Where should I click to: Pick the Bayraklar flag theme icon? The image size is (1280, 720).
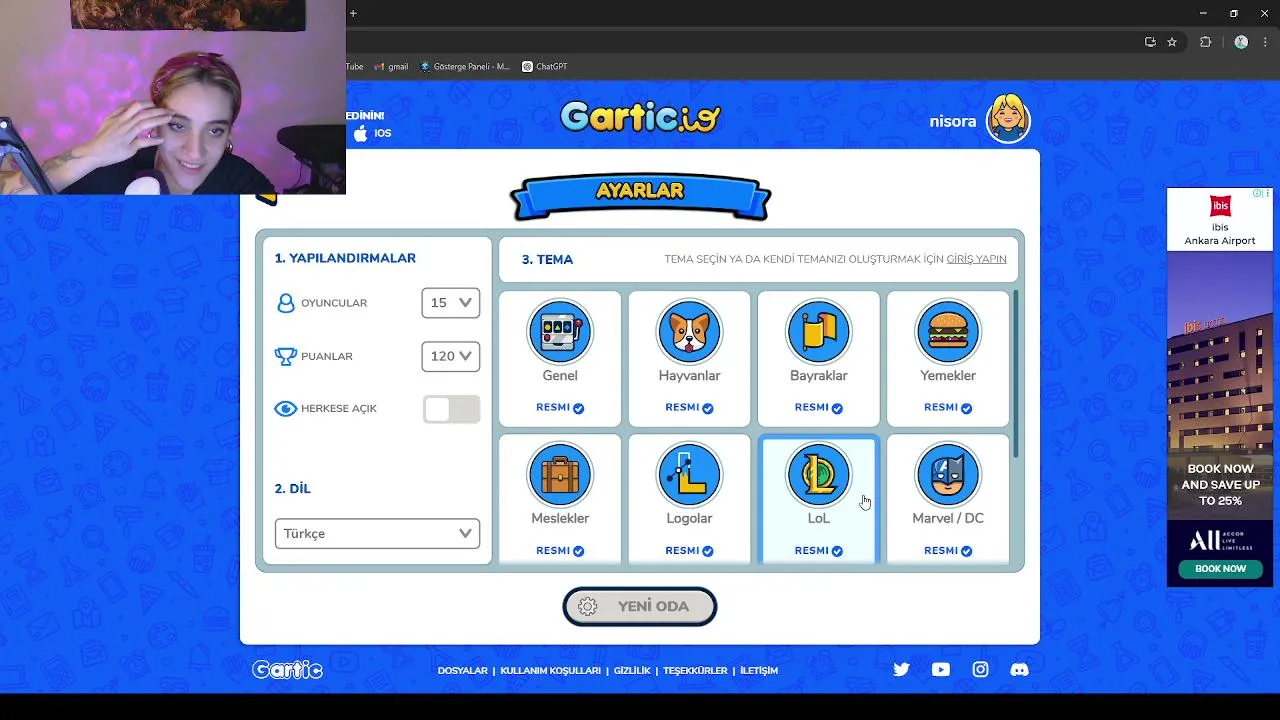tap(819, 332)
